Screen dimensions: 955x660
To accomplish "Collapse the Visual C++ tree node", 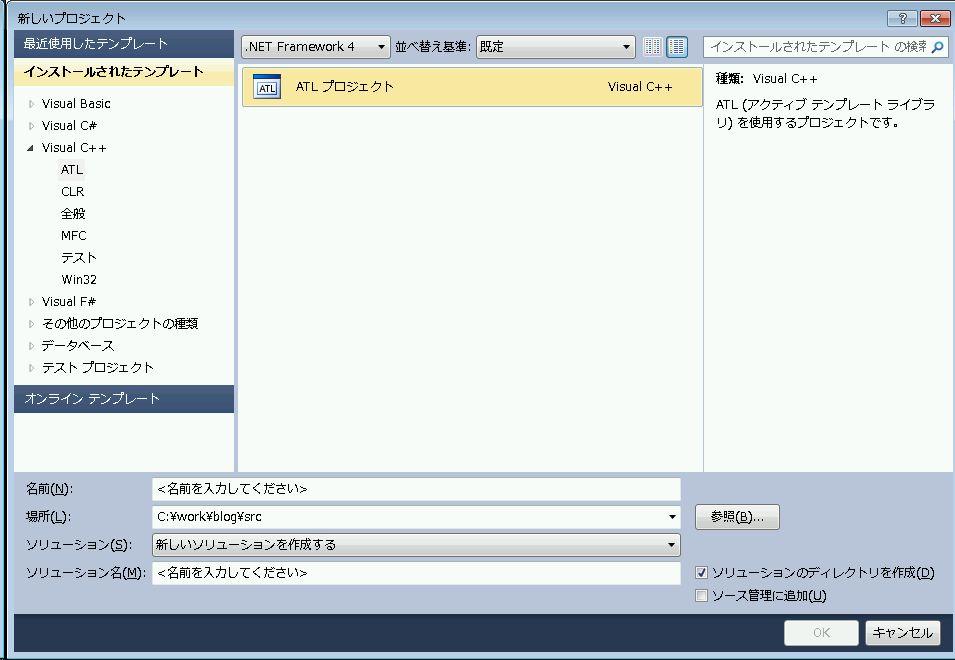I will (x=32, y=148).
